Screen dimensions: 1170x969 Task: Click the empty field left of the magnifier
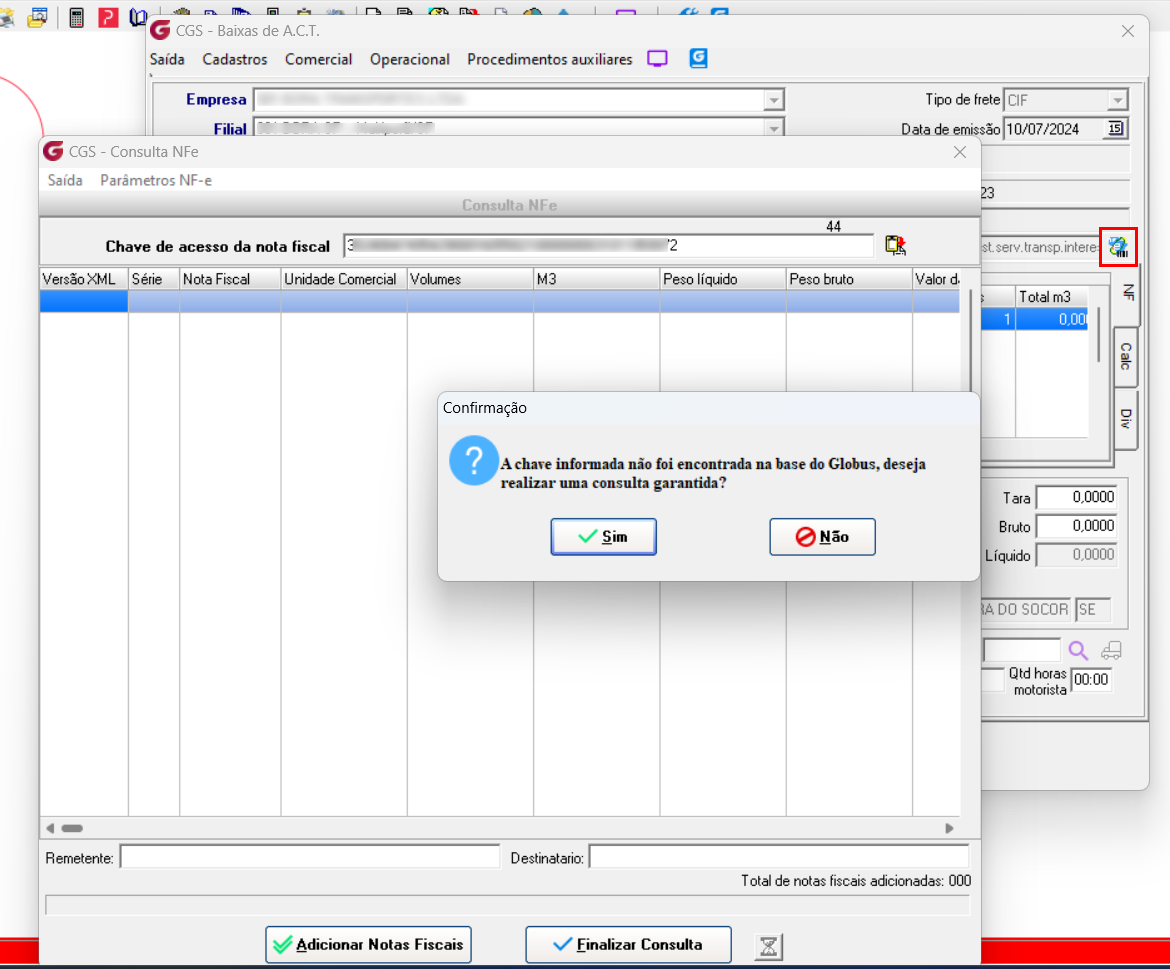point(1022,650)
